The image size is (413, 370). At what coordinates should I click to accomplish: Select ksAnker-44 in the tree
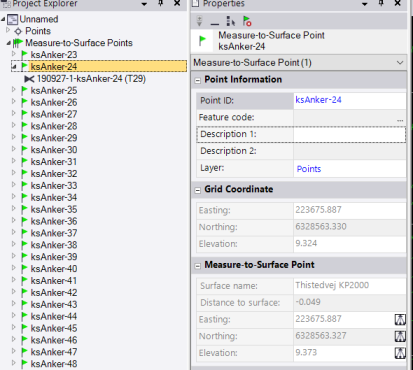[x=54, y=316]
